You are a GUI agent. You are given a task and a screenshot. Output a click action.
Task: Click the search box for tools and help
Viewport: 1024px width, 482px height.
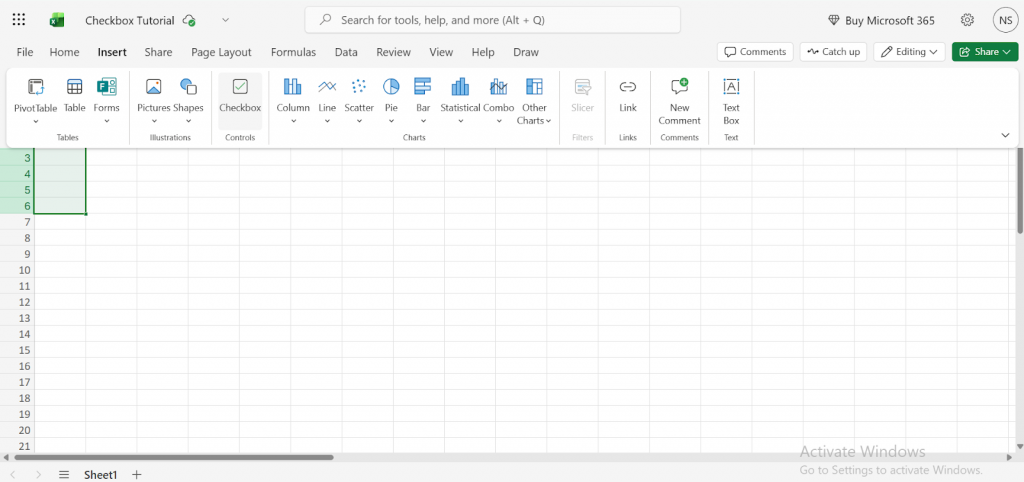coord(492,20)
